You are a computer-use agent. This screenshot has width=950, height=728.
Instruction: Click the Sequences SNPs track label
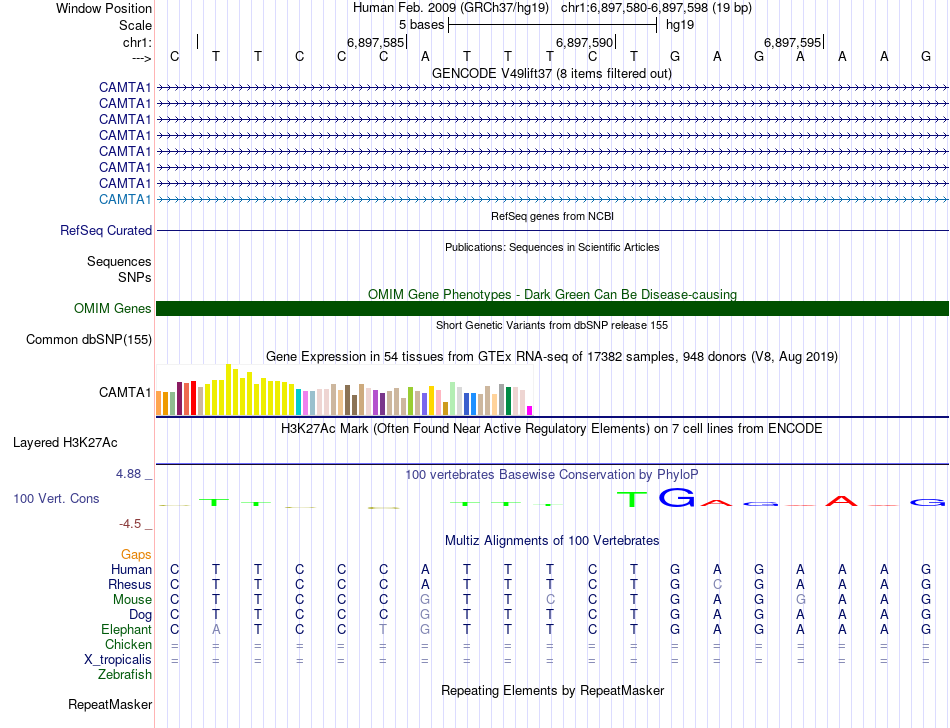[x=119, y=270]
